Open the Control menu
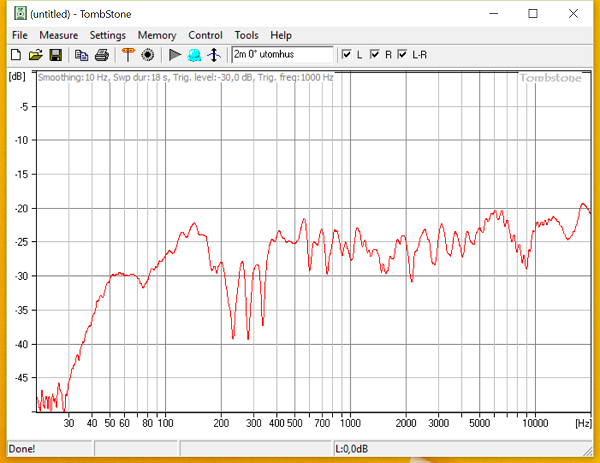Screen dimensions: 600x463 point(205,35)
